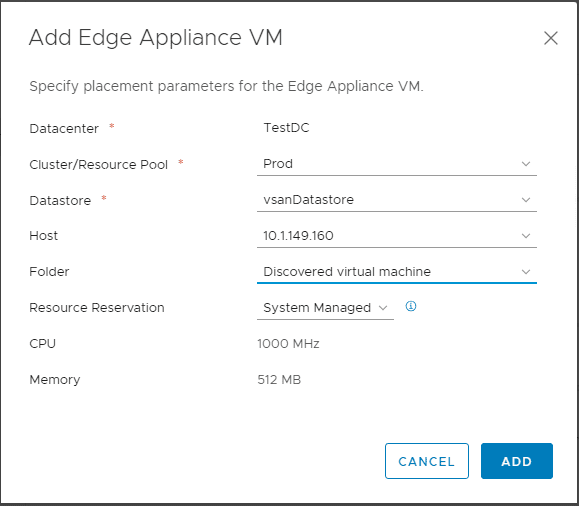
Task: Click the 1000 MHz CPU value
Action: (x=288, y=344)
